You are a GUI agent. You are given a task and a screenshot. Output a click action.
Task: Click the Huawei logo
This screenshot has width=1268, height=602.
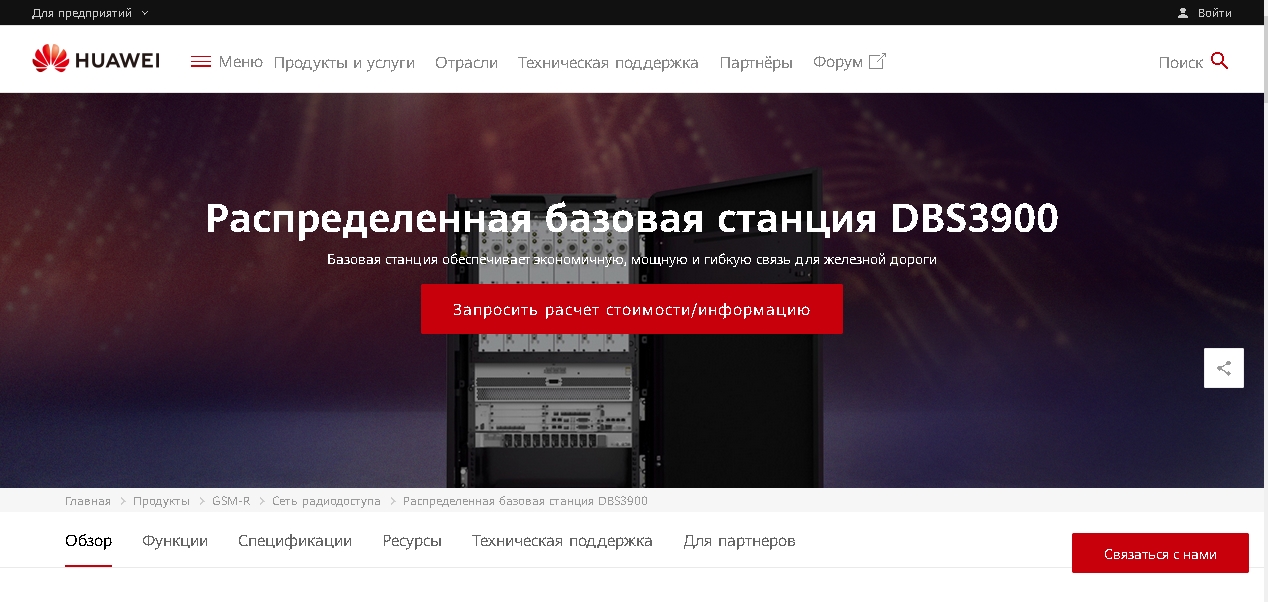[96, 61]
